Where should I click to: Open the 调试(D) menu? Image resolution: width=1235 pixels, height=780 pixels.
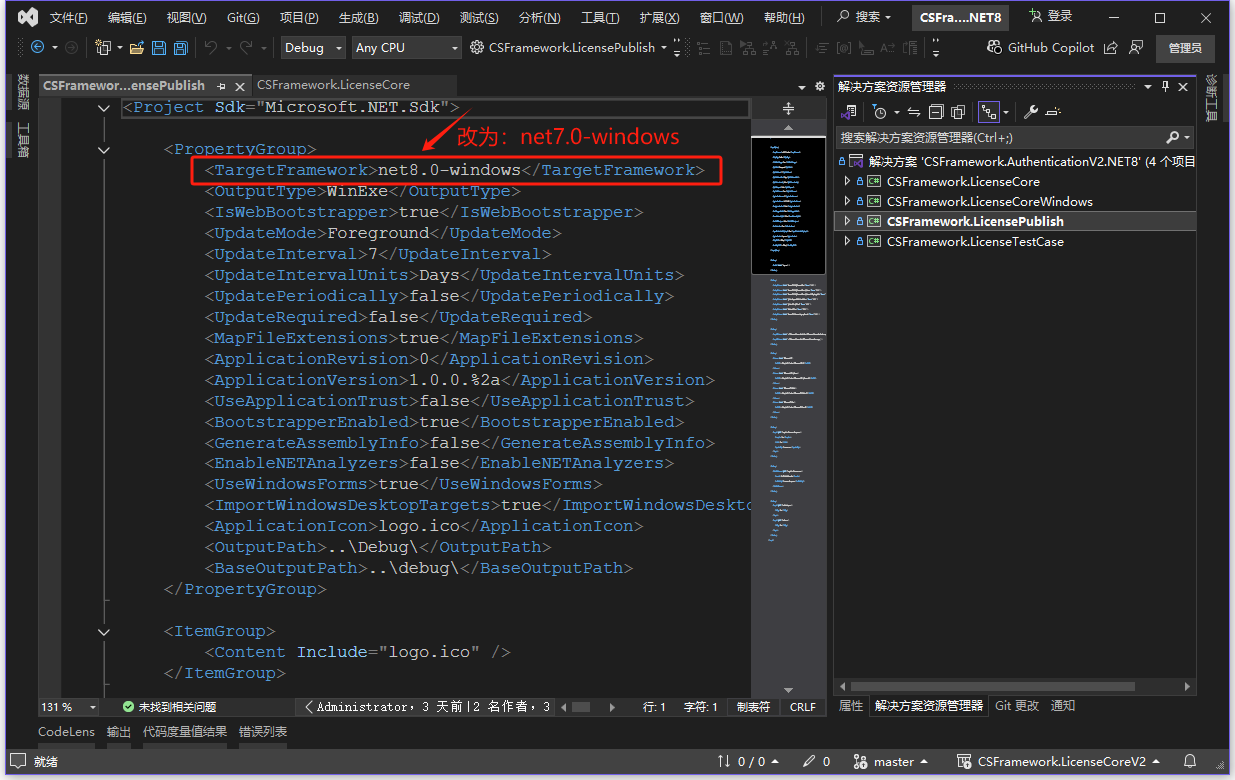pos(417,17)
